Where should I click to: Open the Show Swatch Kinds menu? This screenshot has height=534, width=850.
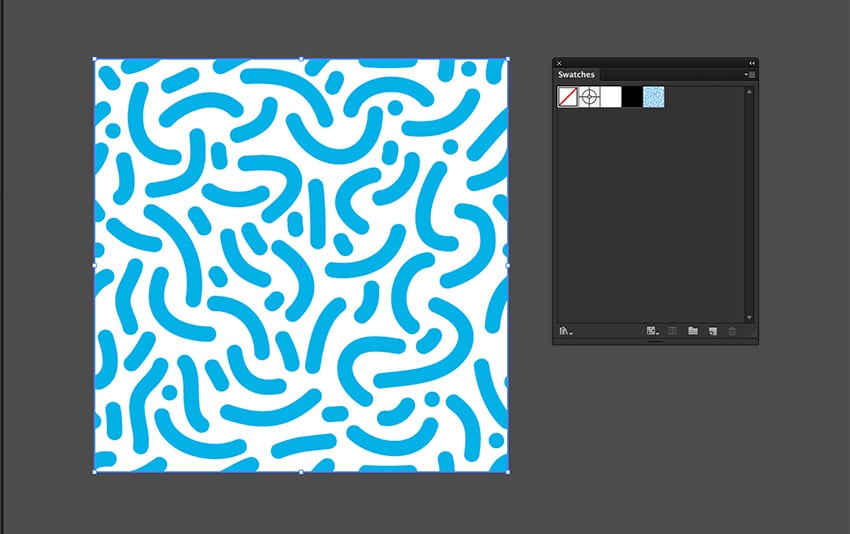652,331
